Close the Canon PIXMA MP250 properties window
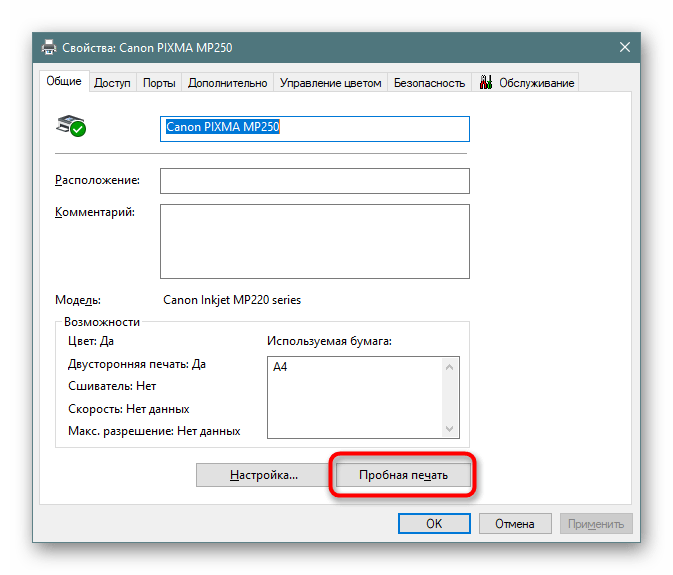Image resolution: width=673 pixels, height=575 pixels. pos(625,47)
